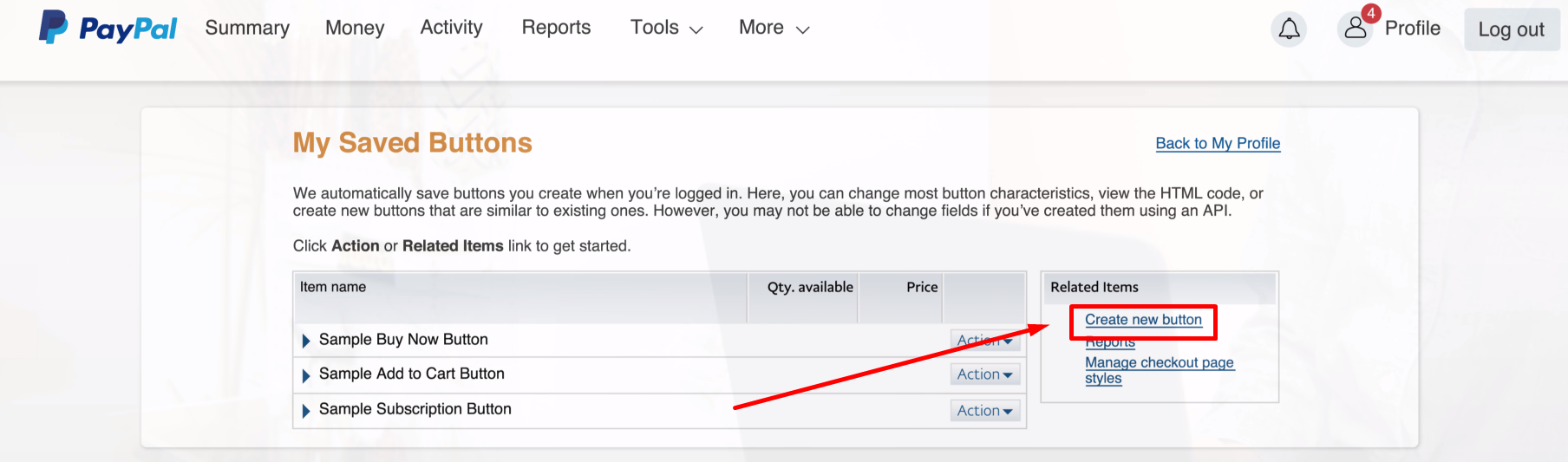
Task: Expand the Sample Add to Cart Button row
Action: point(306,375)
